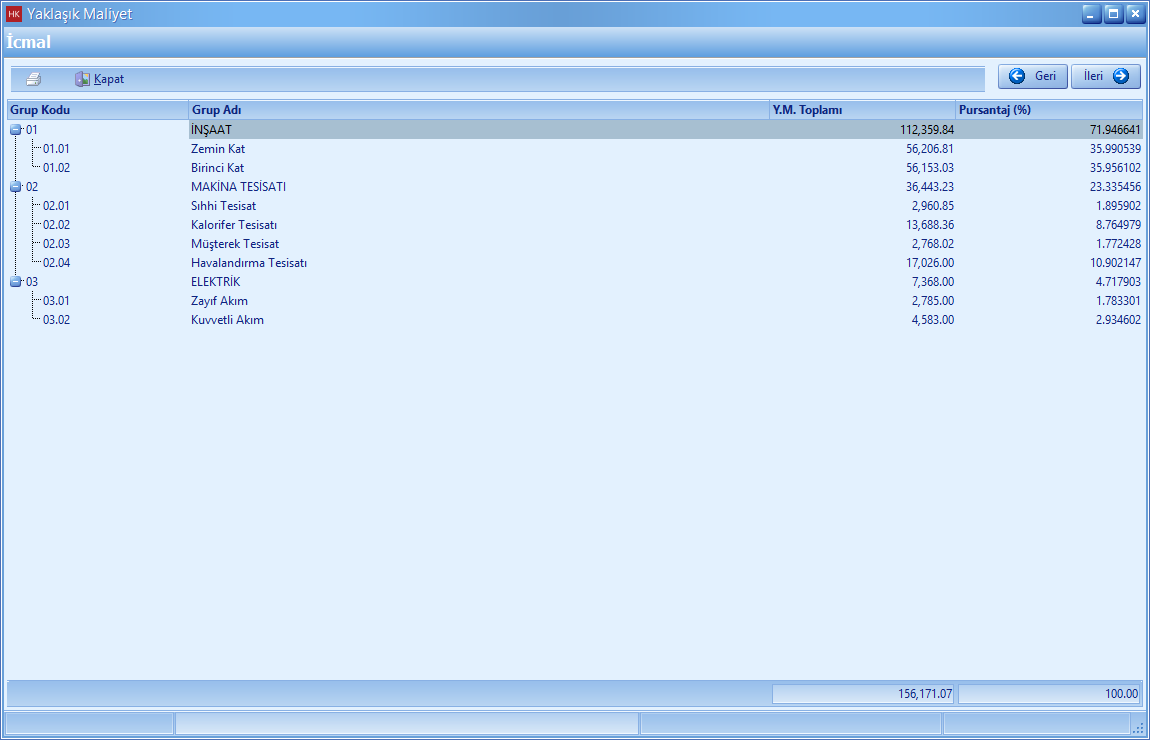Screen dimensions: 1150x740
Task: Collapse the 03 ELEKTRİK tree group
Action: tap(16, 282)
